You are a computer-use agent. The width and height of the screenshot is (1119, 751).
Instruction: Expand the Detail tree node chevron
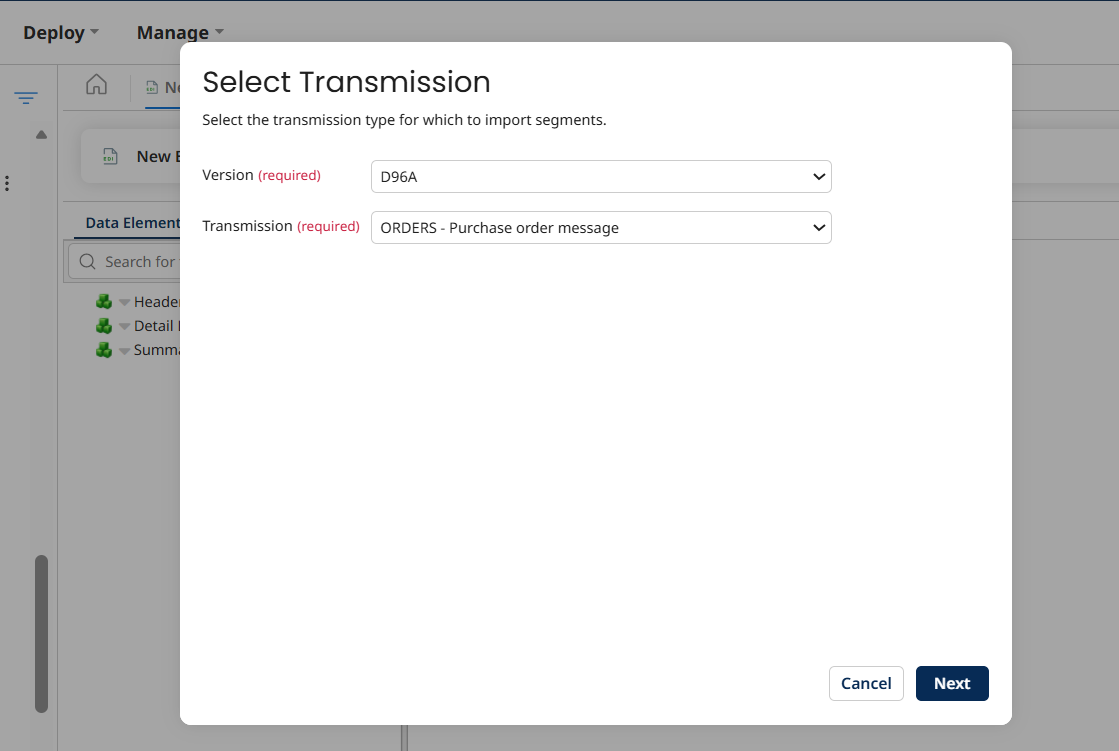click(x=123, y=325)
